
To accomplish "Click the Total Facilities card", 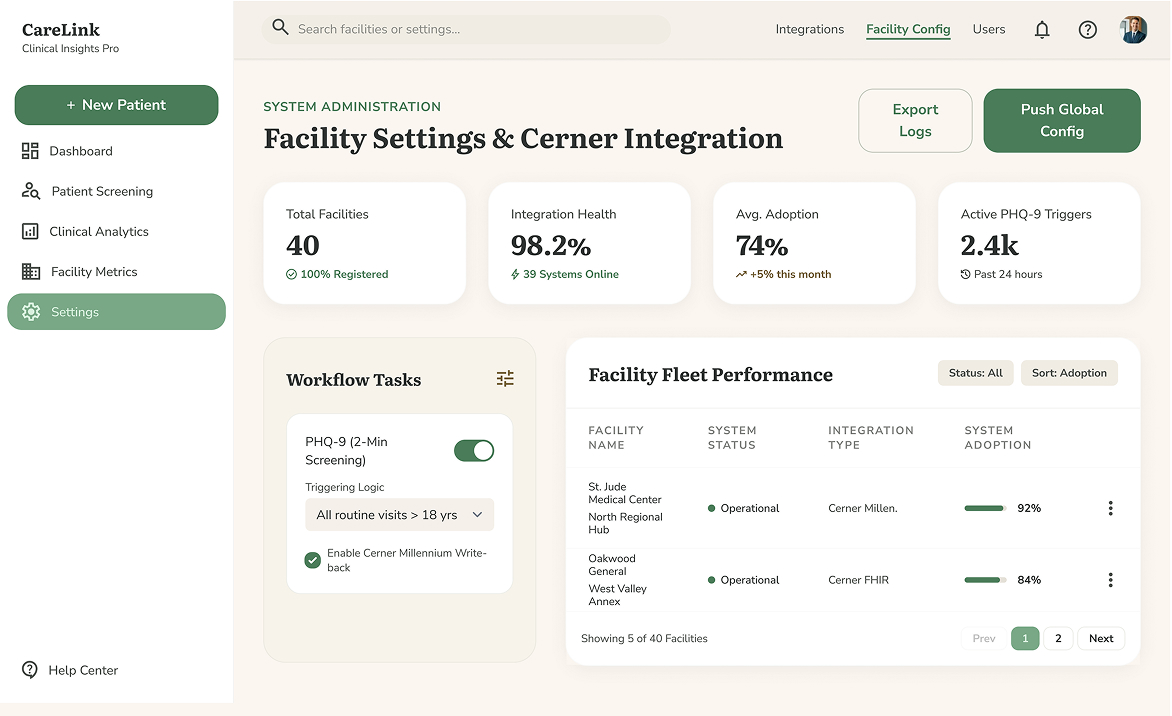I will click(365, 243).
